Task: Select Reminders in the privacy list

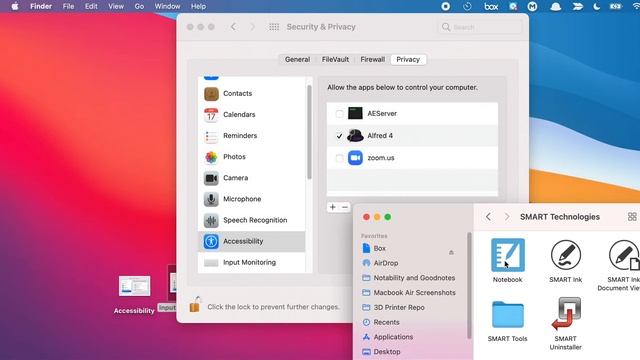Action: click(x=251, y=136)
